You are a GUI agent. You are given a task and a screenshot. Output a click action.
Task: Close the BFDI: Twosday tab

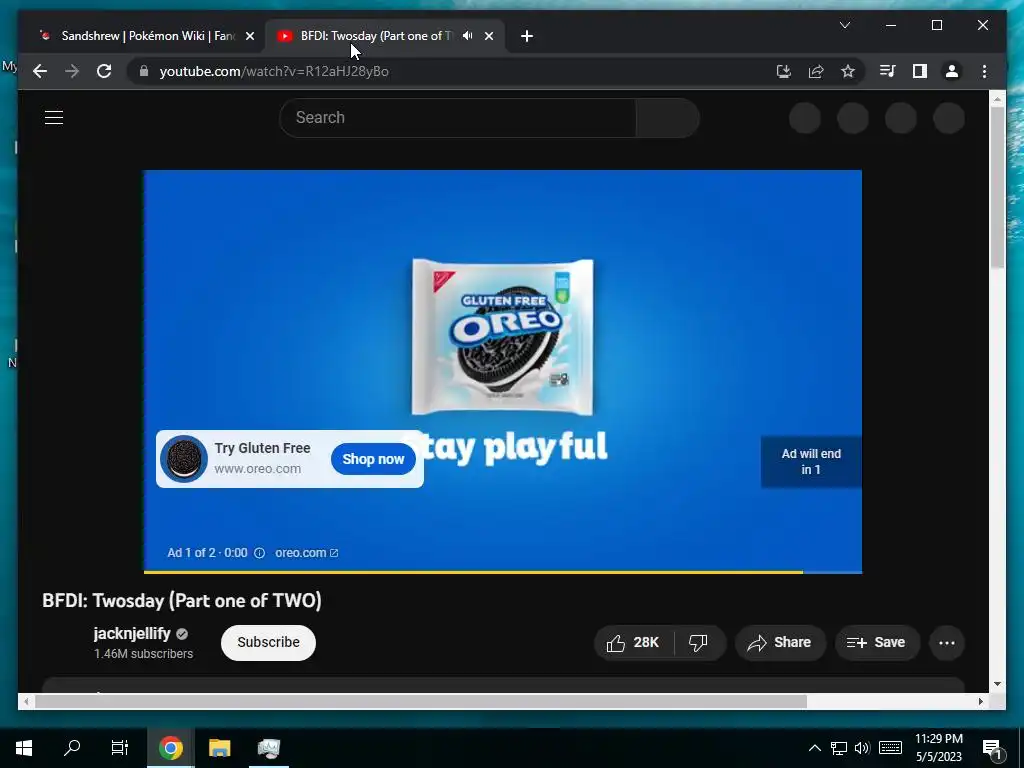(x=489, y=36)
